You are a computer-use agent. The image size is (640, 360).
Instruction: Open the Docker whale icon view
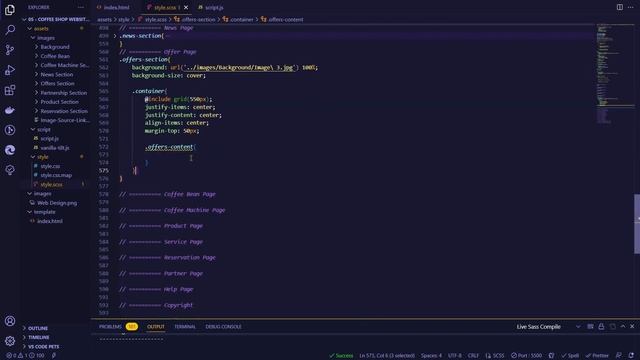(x=10, y=110)
